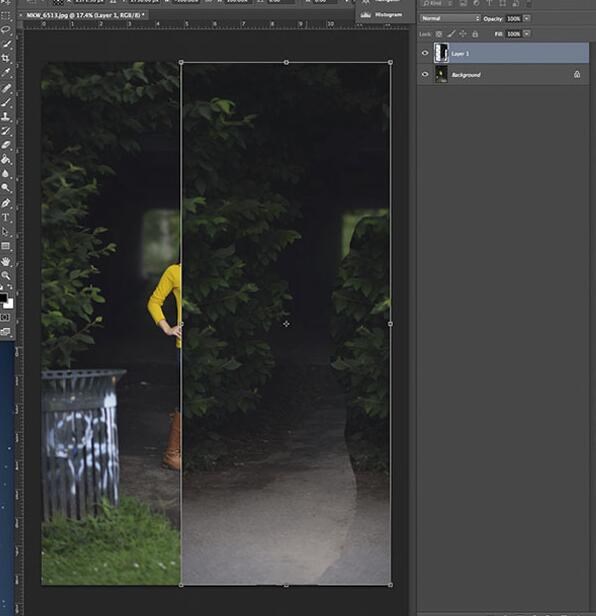This screenshot has width=596, height=616.
Task: Select the Zoom tool in toolbar
Action: pyautogui.click(x=6, y=275)
